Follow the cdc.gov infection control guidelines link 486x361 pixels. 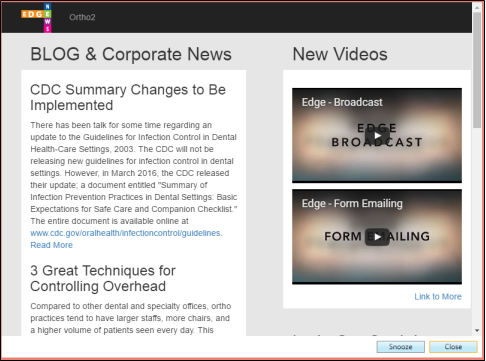click(126, 233)
